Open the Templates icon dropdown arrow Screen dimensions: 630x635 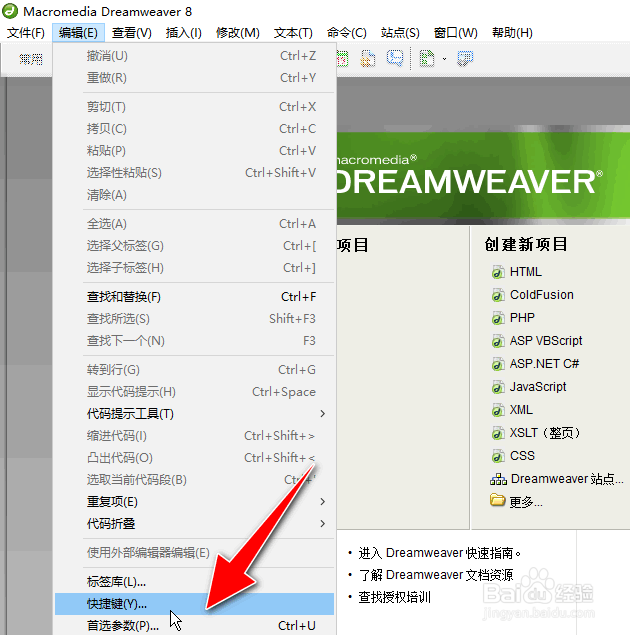pos(444,59)
